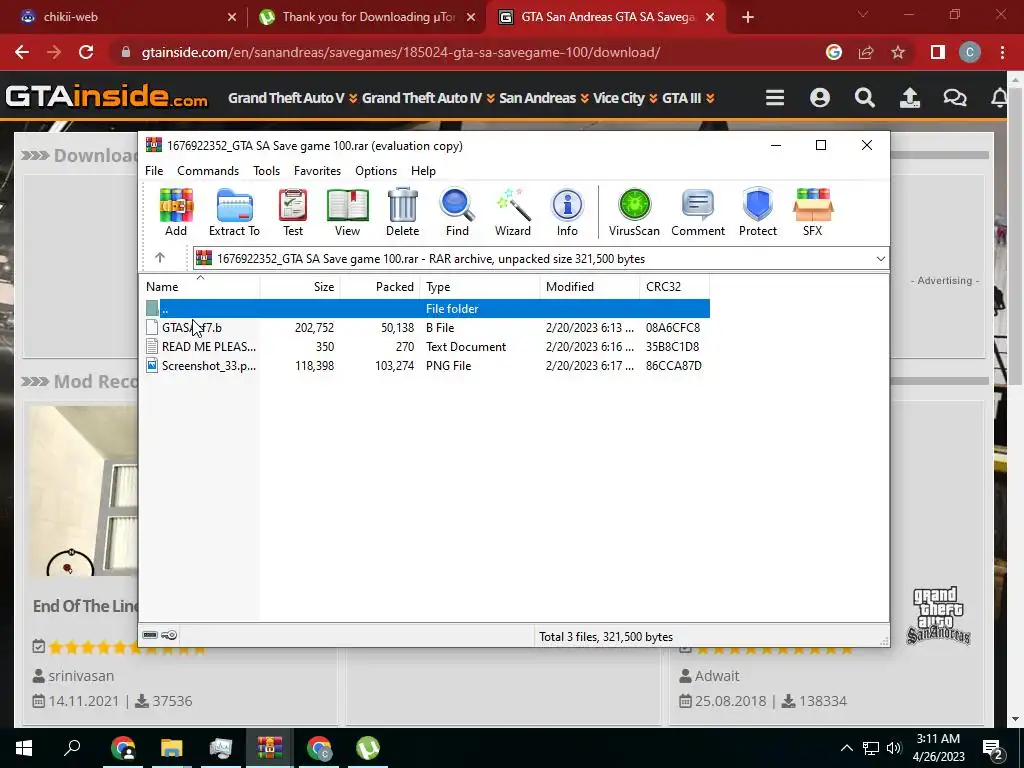Open Chrome tab search chevron

click(x=863, y=14)
